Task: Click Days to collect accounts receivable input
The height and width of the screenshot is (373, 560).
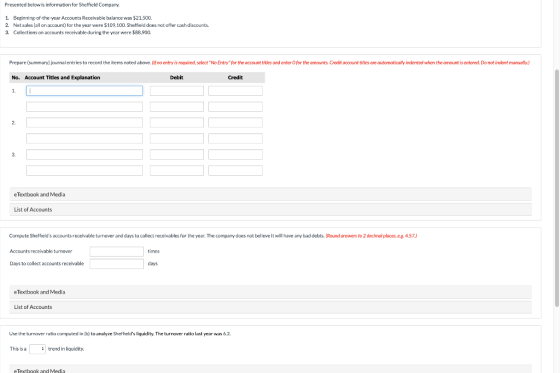Action: click(x=116, y=264)
